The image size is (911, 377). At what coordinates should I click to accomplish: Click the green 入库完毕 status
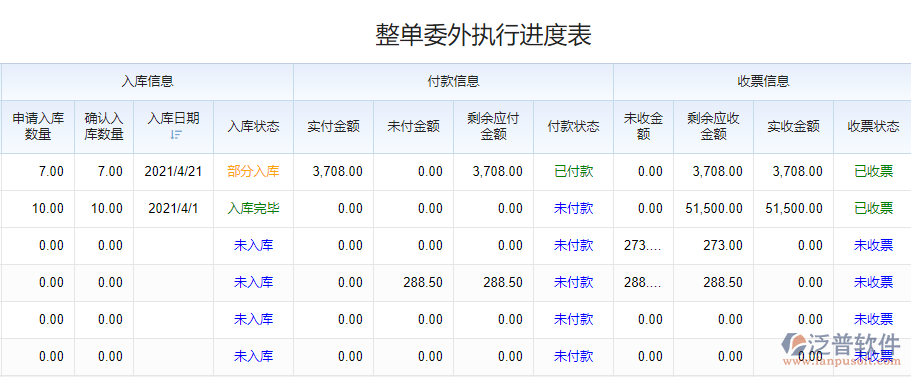[x=253, y=209]
